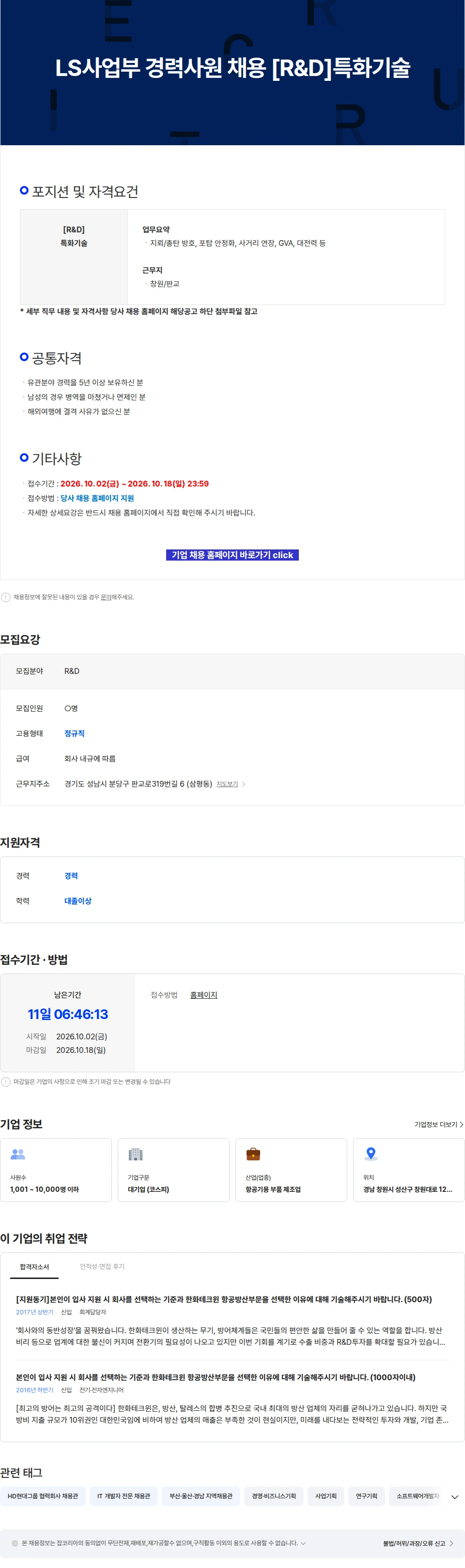Open the 사원수 company info card
Screen dimensions: 465x1568
(x=56, y=1170)
